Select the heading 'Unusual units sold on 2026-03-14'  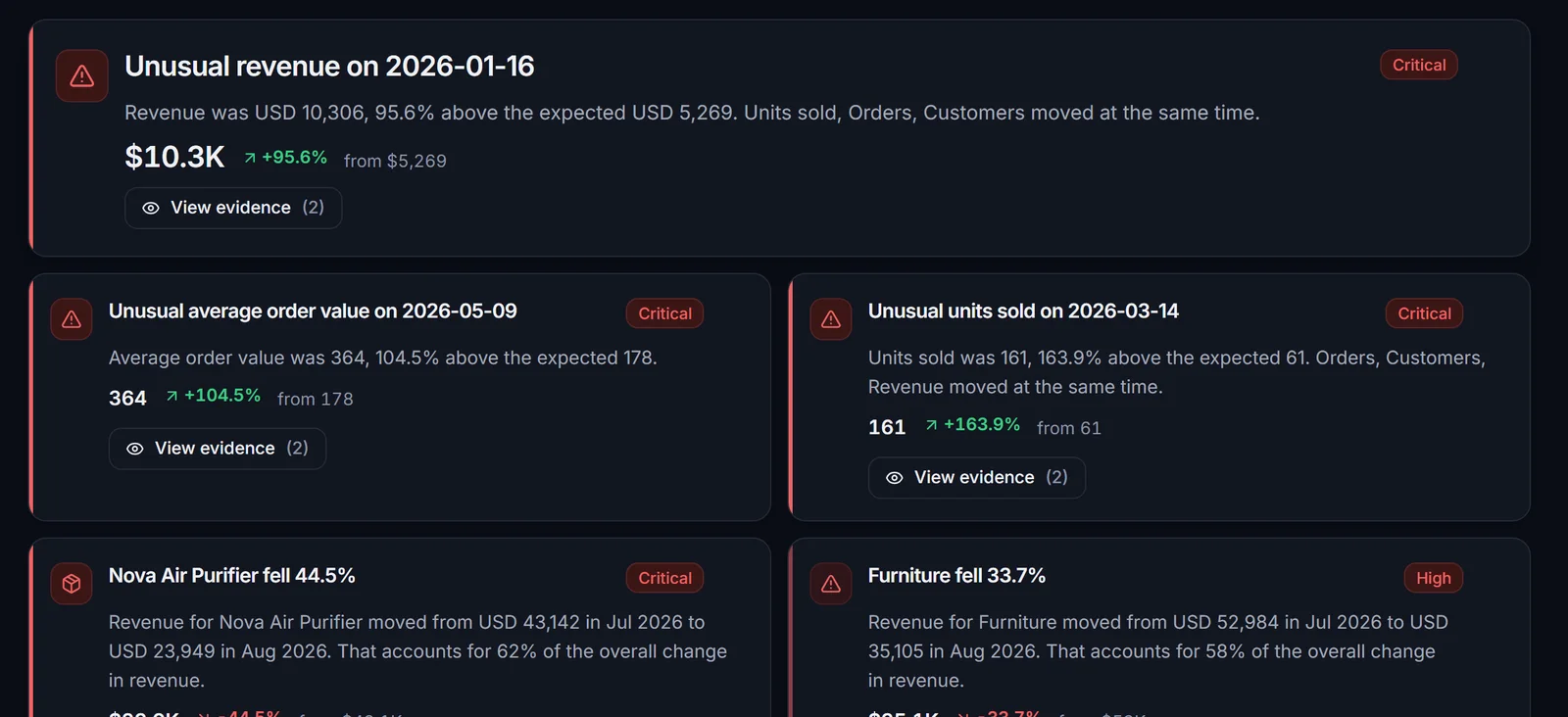1023,311
